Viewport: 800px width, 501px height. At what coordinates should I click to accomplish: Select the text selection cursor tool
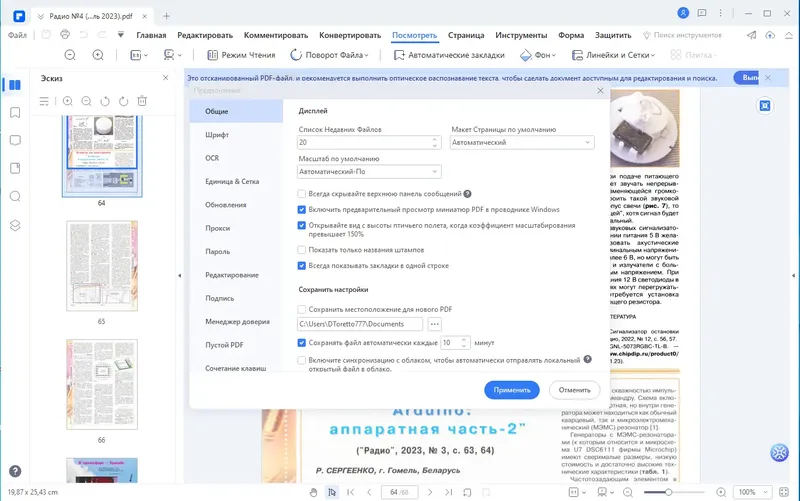(x=332, y=492)
